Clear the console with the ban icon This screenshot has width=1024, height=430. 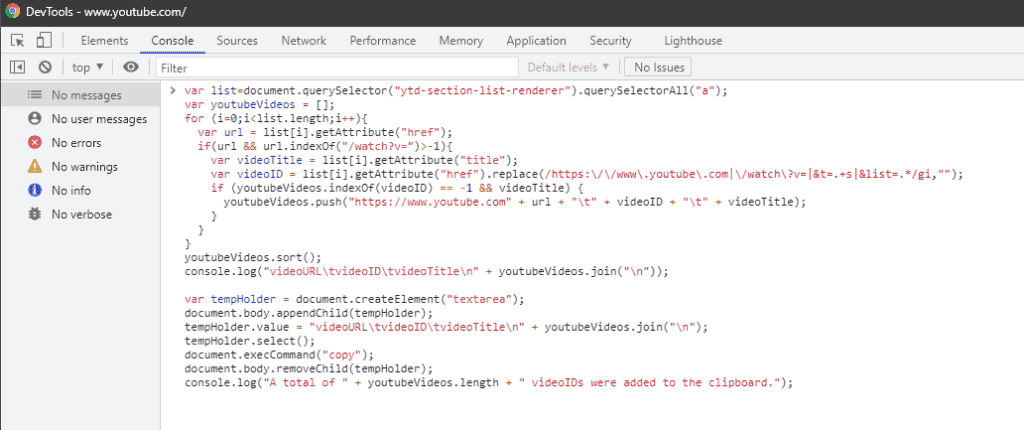point(44,67)
